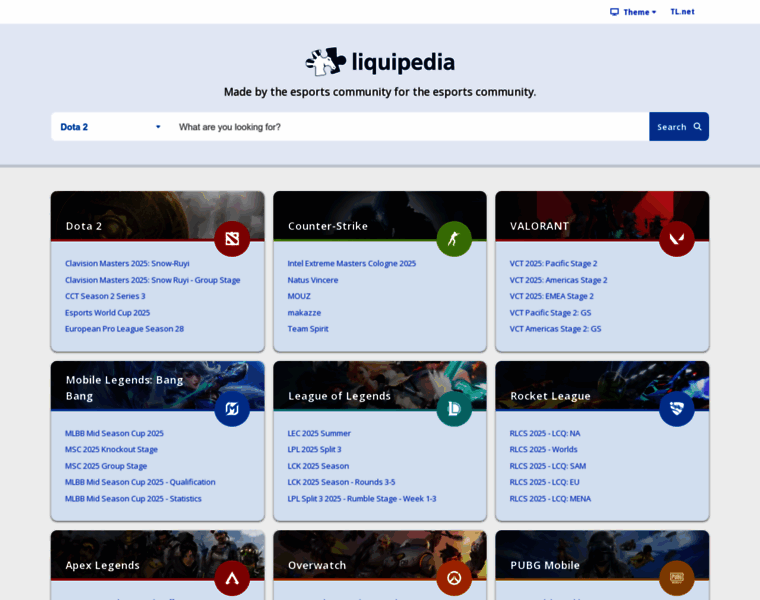Open the Dota 2 wiki selector dropdown
The height and width of the screenshot is (600, 760).
point(110,127)
